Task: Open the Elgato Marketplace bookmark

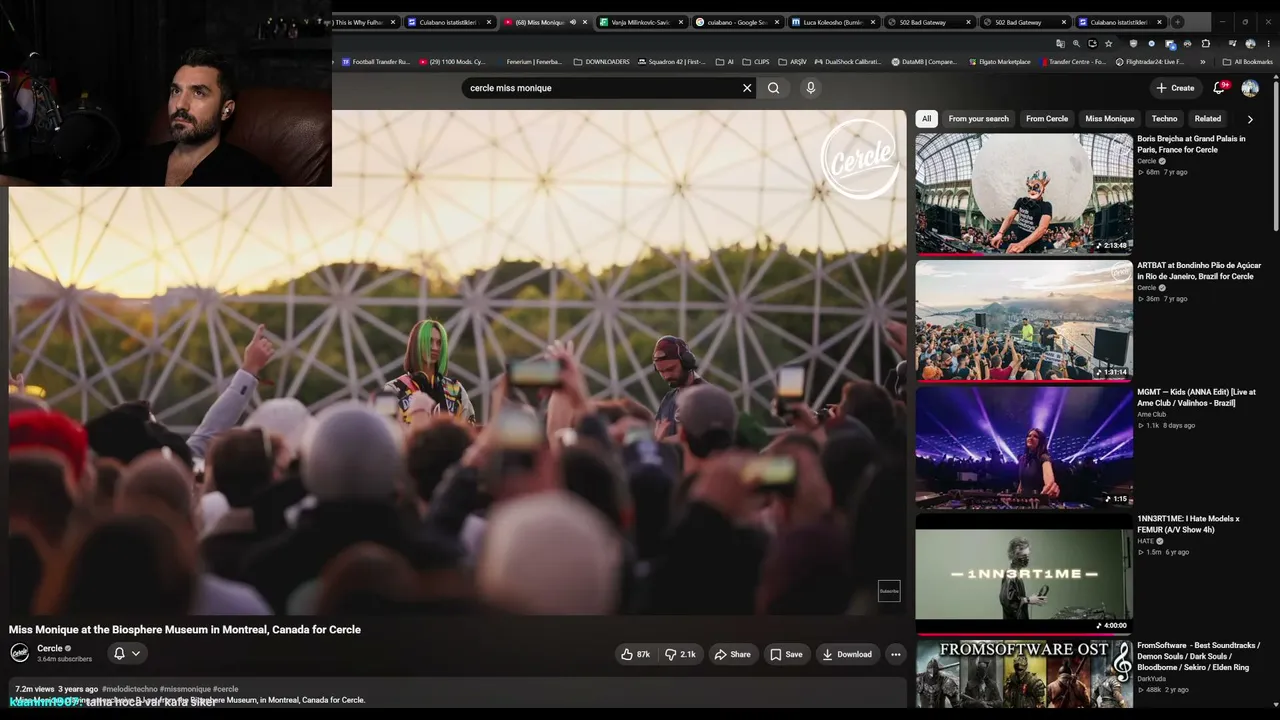Action: [x=1000, y=62]
